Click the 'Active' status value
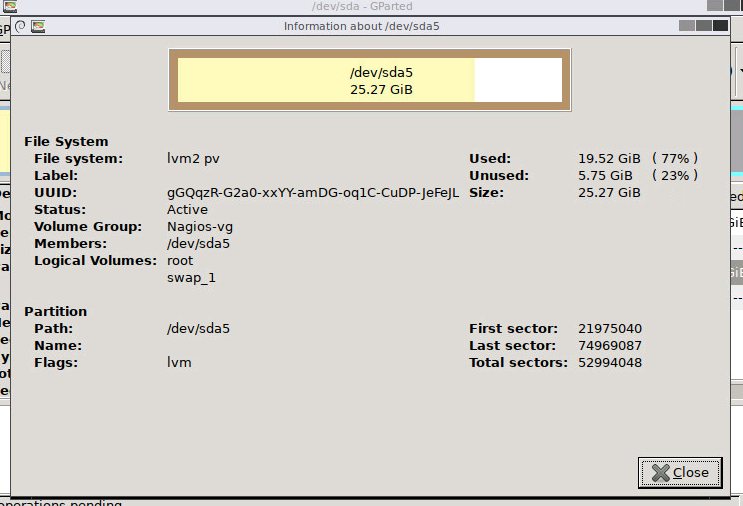 point(187,210)
